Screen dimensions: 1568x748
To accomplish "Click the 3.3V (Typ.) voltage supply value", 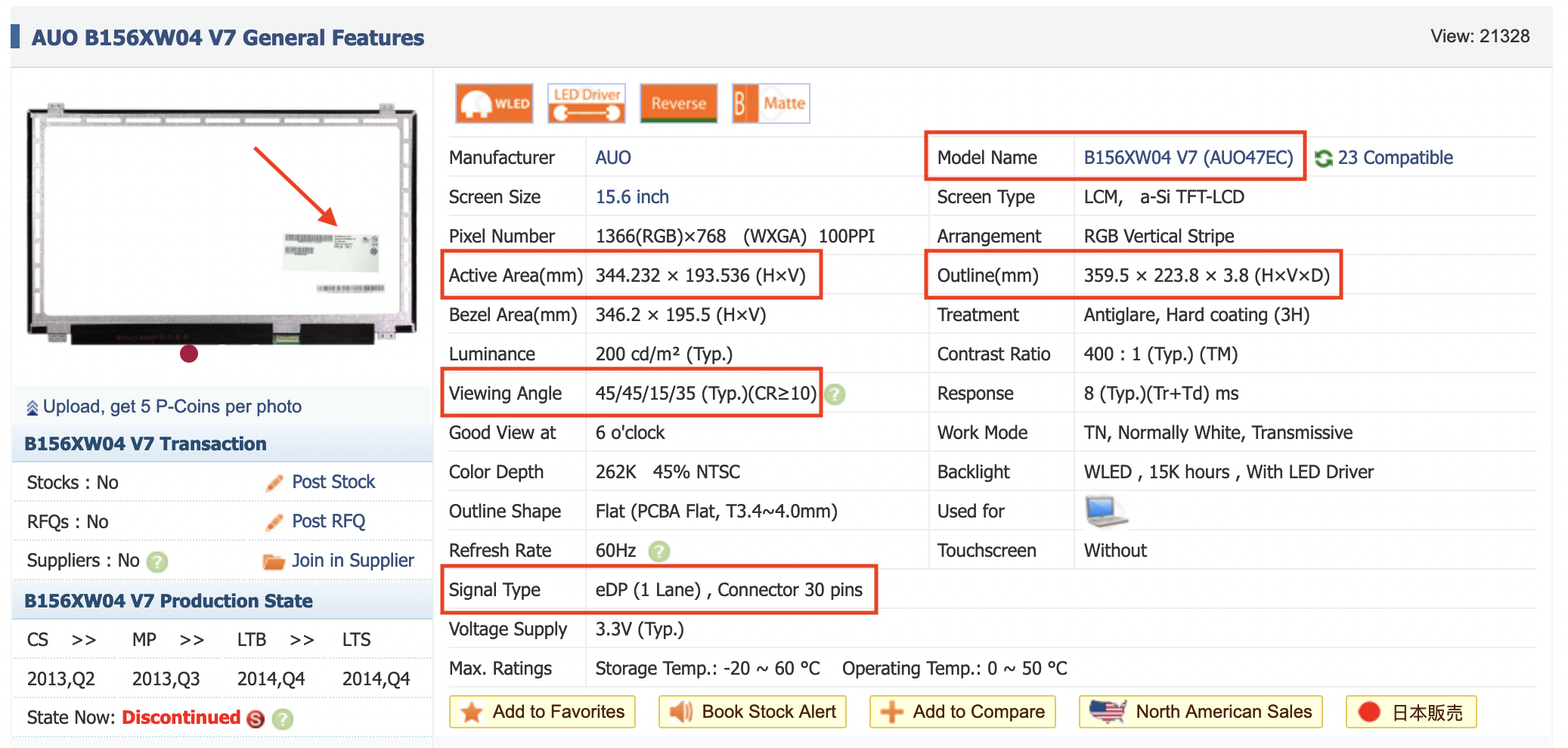I will (640, 629).
